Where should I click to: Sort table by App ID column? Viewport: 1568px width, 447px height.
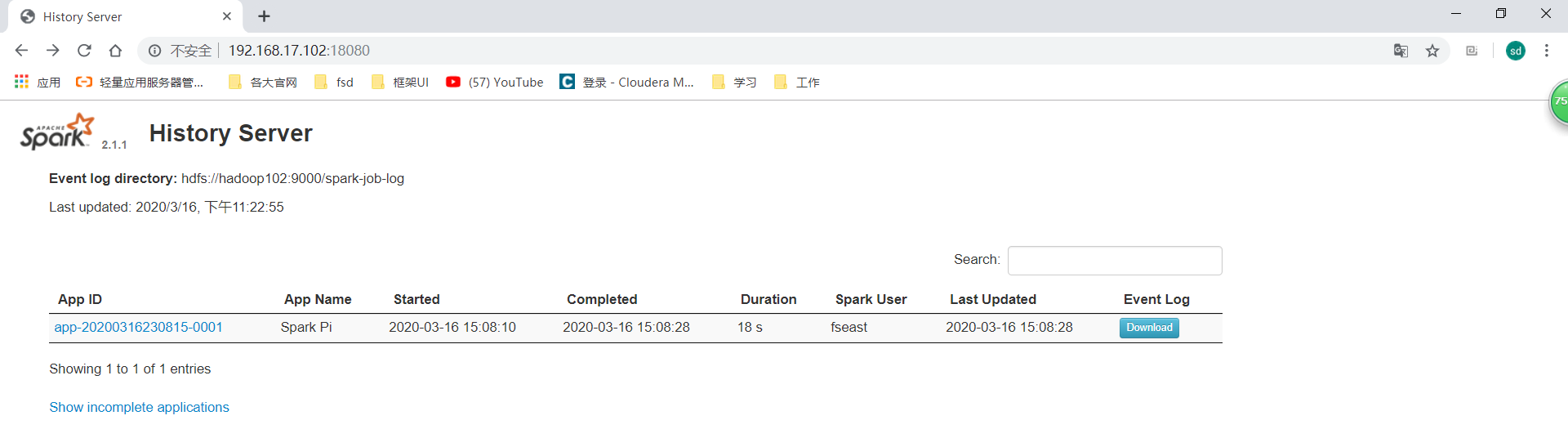pos(80,299)
